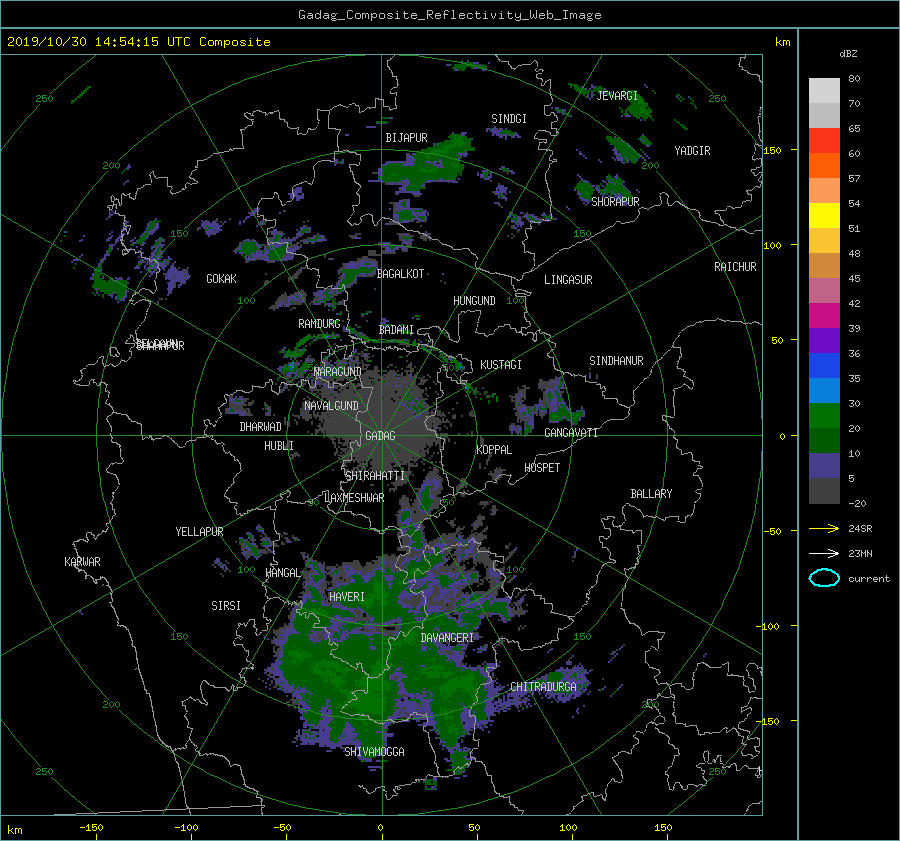Click the DHARWAD city label
This screenshot has width=900, height=841.
(x=261, y=427)
